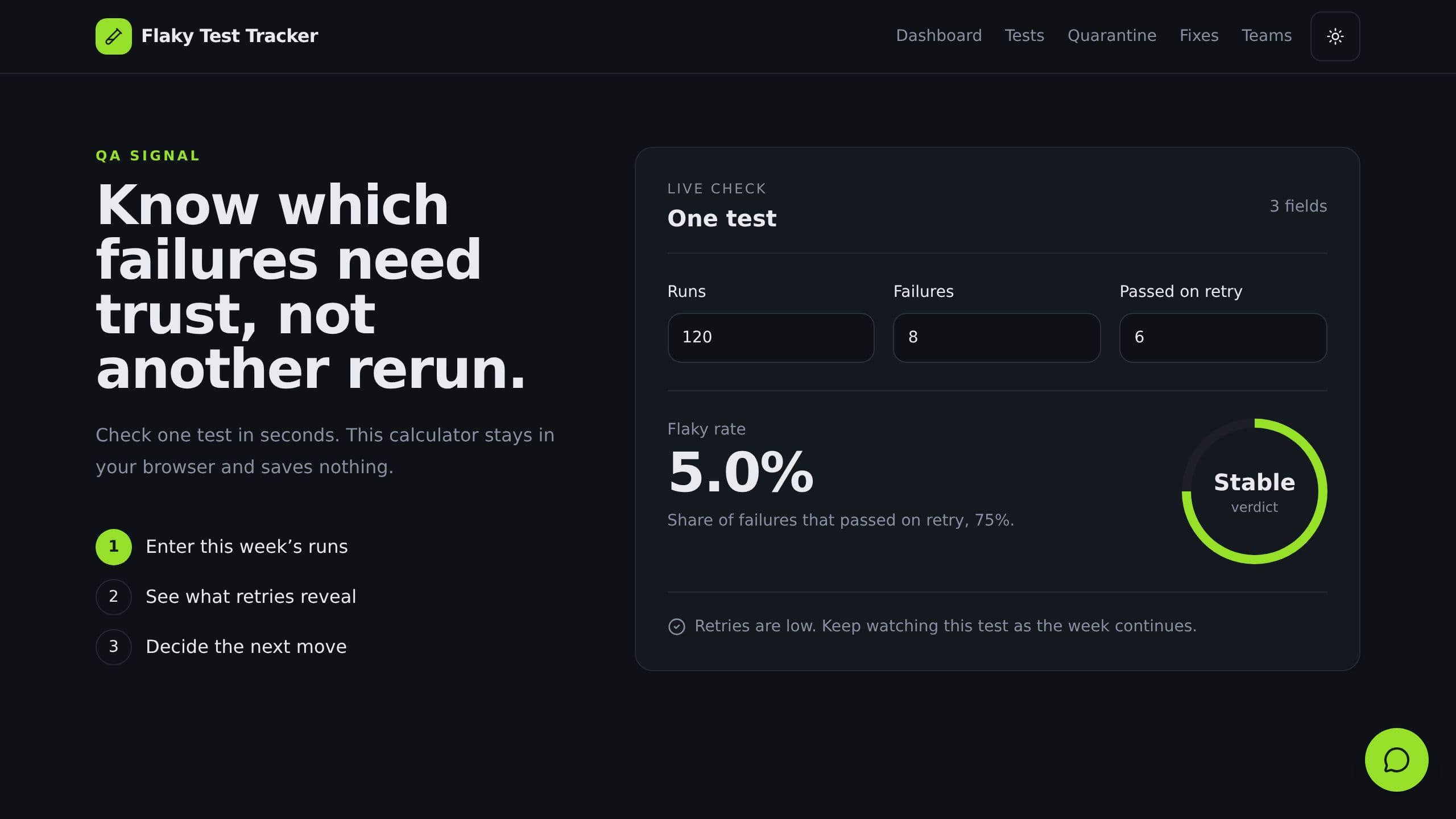Viewport: 1456px width, 819px height.
Task: Click the green Flaky Test Tracker logo icon
Action: click(114, 36)
